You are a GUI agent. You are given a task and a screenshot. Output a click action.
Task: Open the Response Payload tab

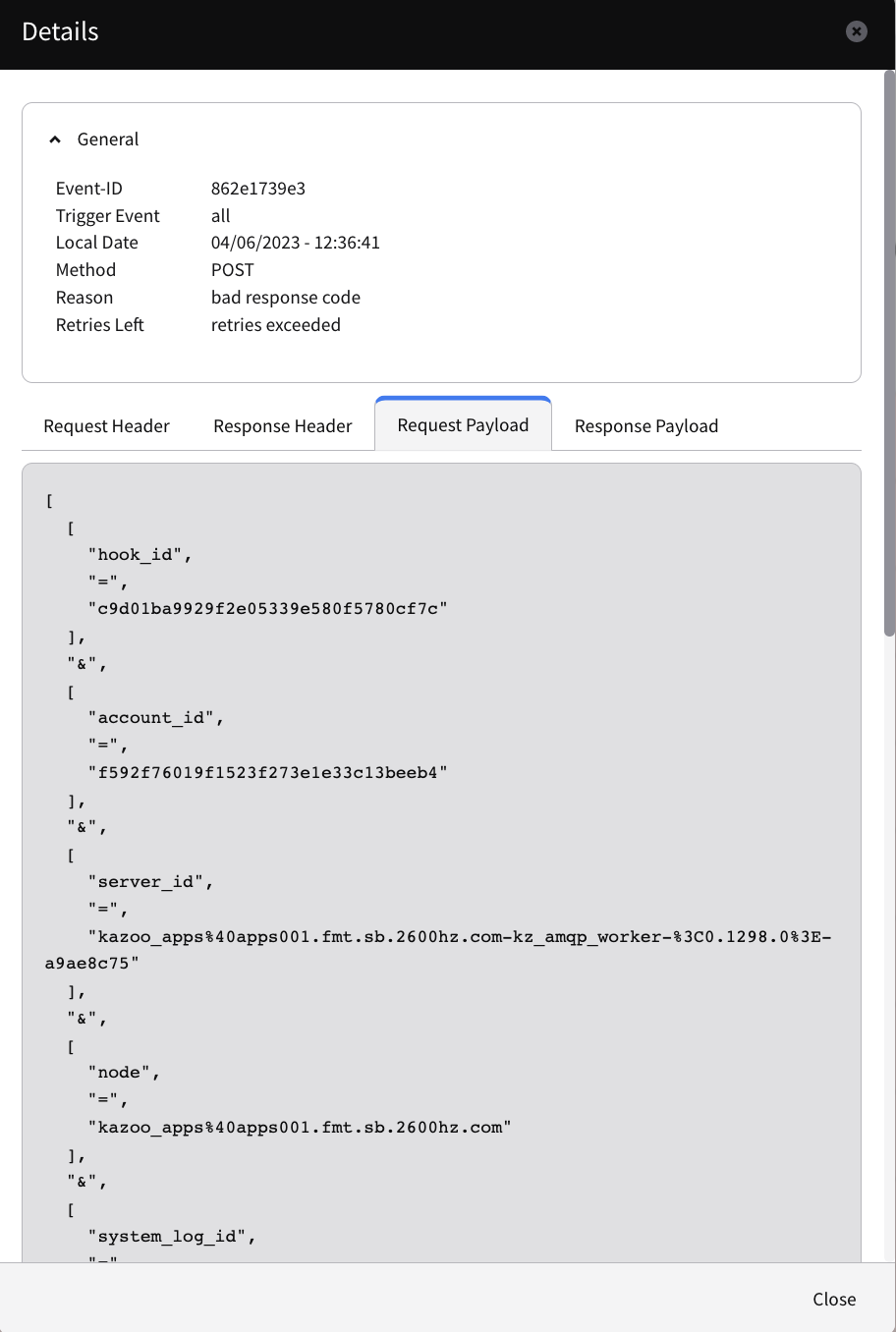[646, 426]
